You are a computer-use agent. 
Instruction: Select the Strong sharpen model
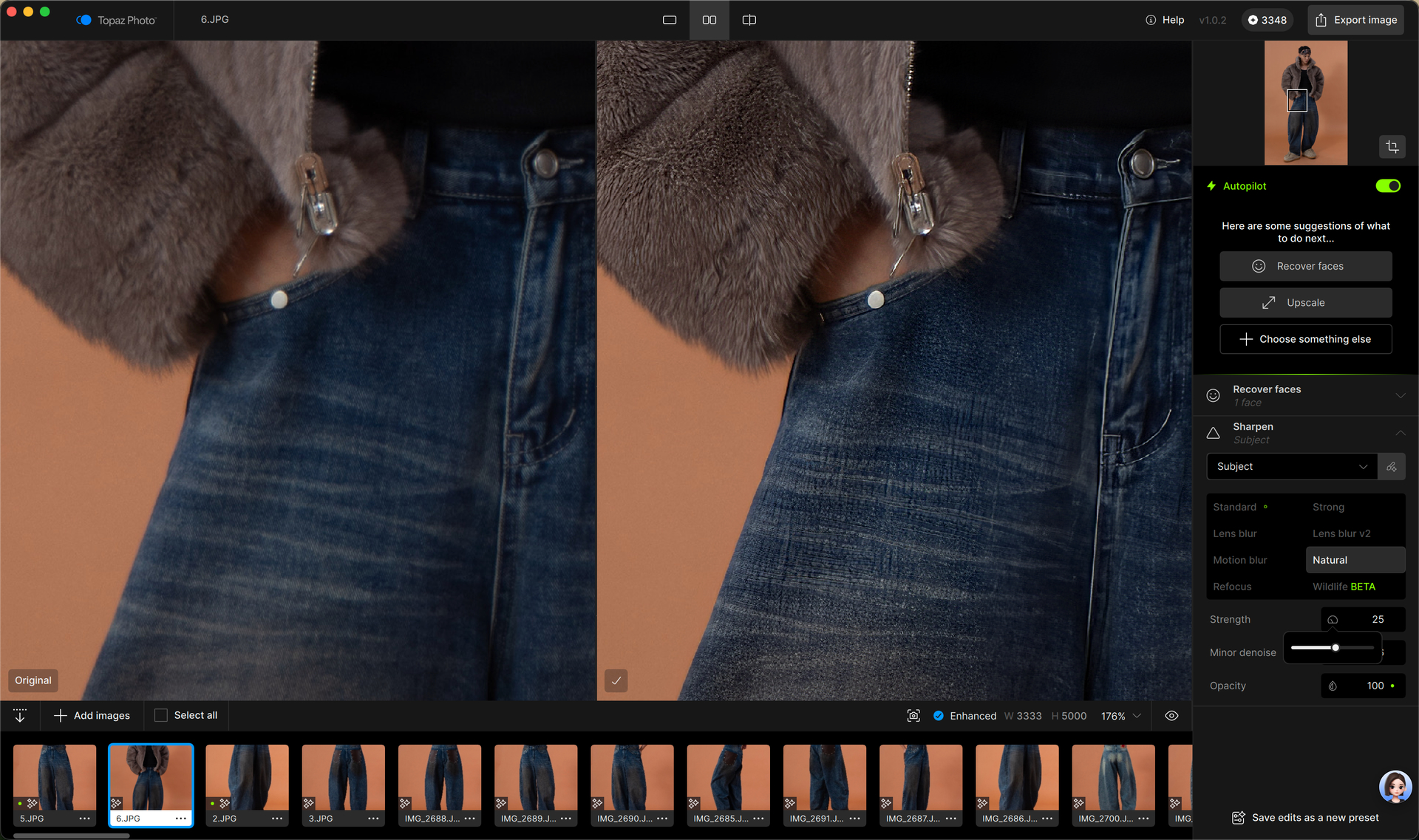point(1328,507)
